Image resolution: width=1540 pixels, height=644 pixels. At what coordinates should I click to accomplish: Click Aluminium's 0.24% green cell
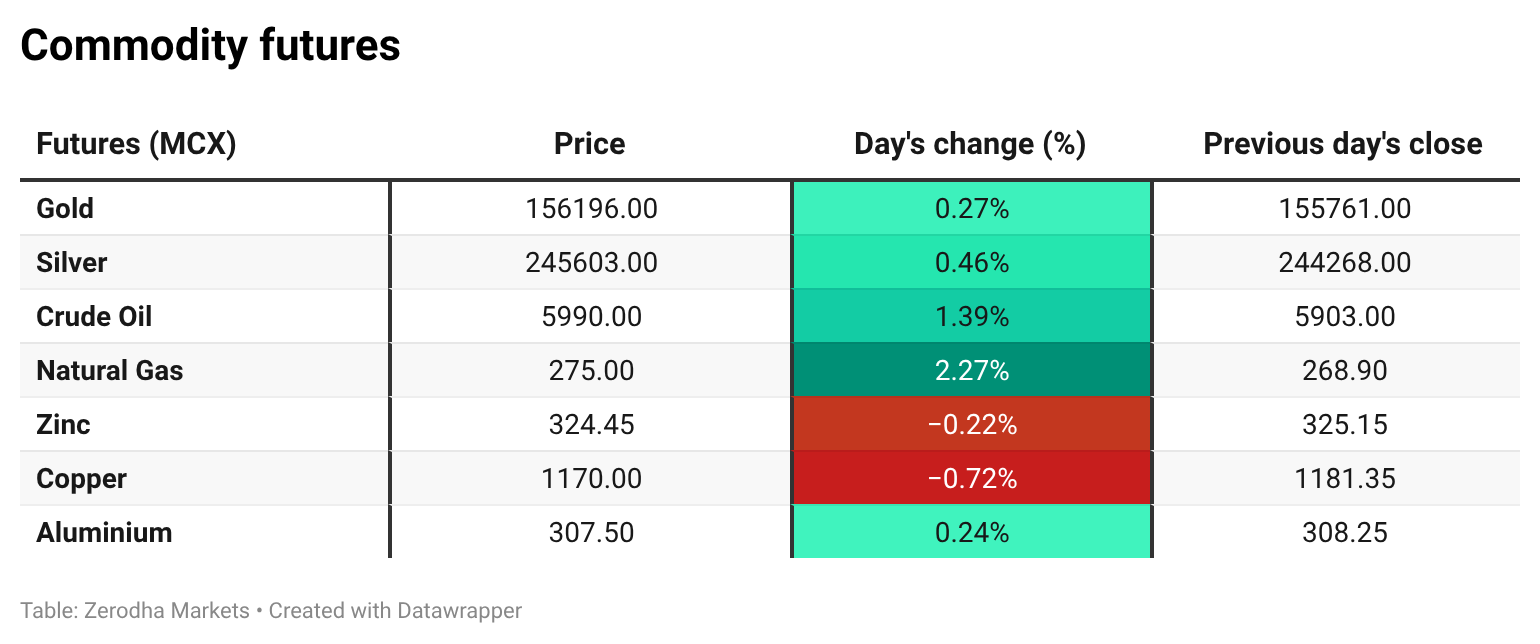click(971, 533)
